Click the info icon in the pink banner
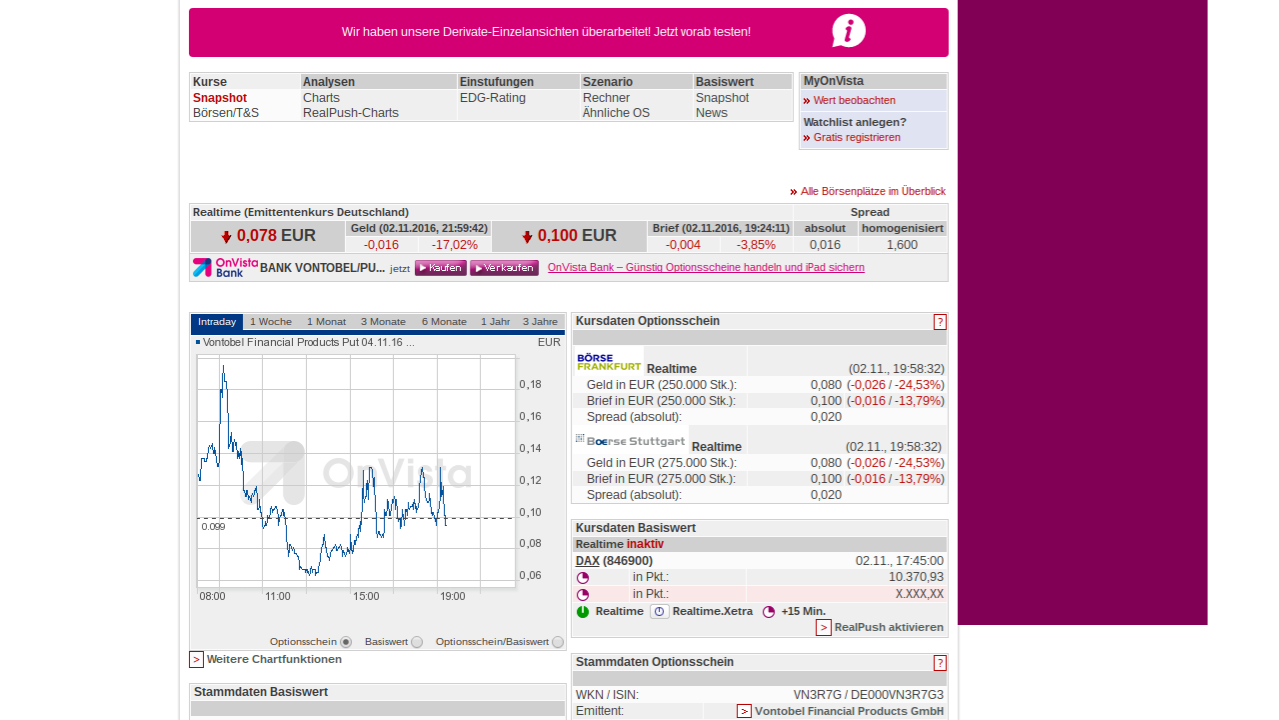 click(x=848, y=31)
